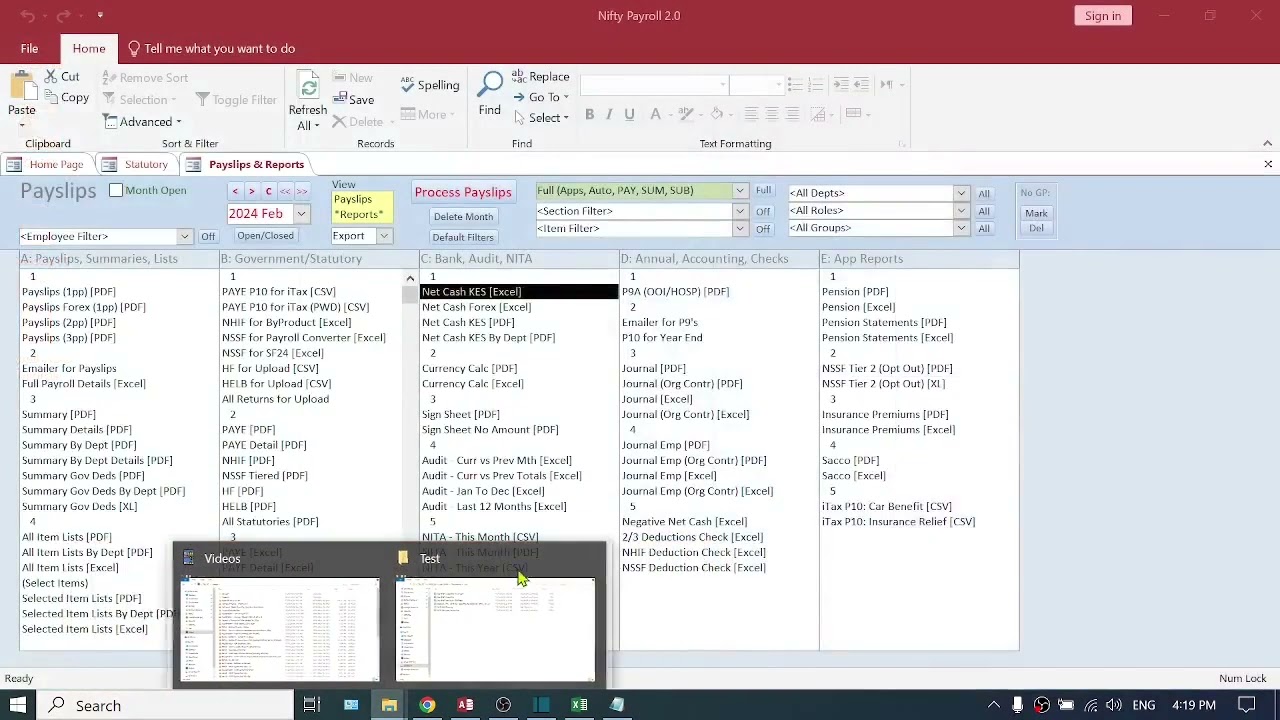1280x720 pixels.
Task: Click the volume speaker tray icon
Action: coord(1113,705)
